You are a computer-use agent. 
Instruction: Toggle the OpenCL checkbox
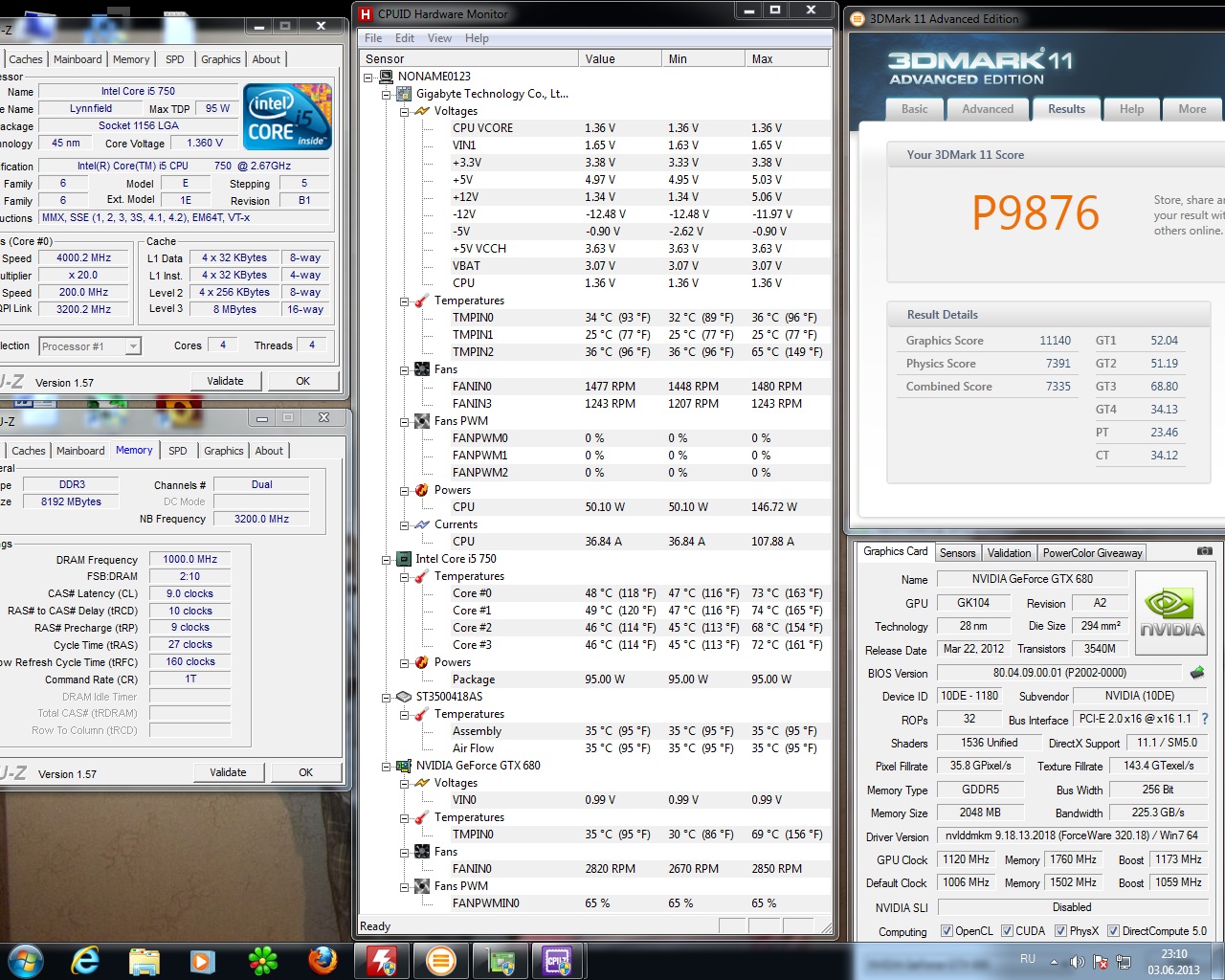(947, 931)
